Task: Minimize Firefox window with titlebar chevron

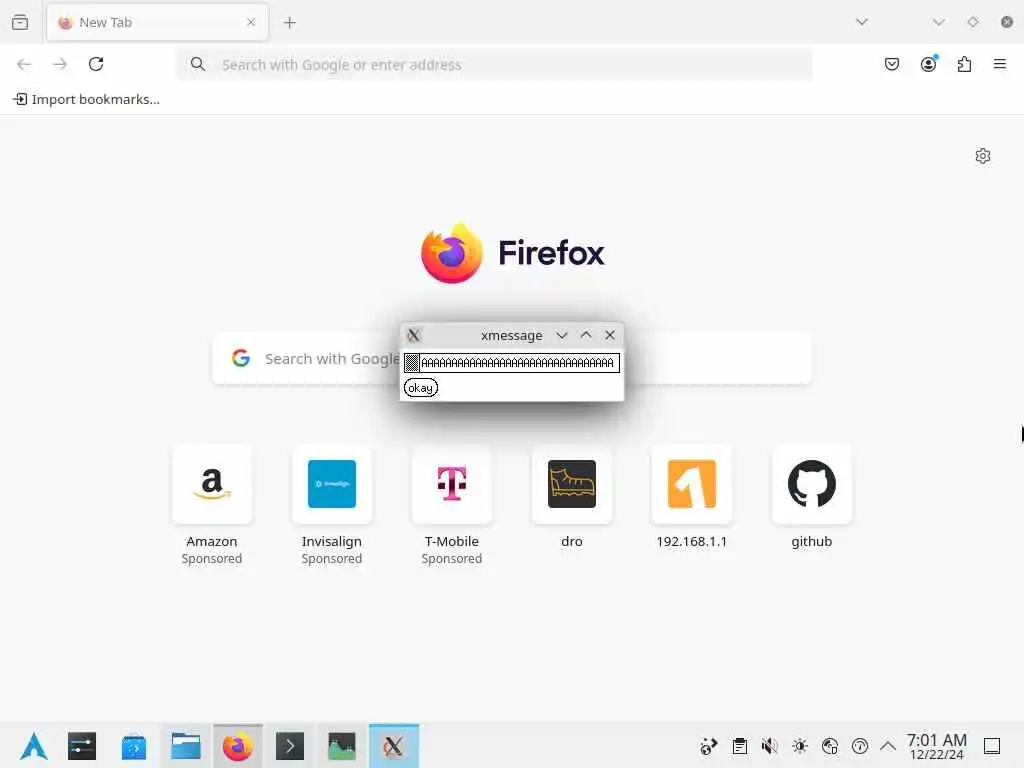Action: tap(938, 22)
